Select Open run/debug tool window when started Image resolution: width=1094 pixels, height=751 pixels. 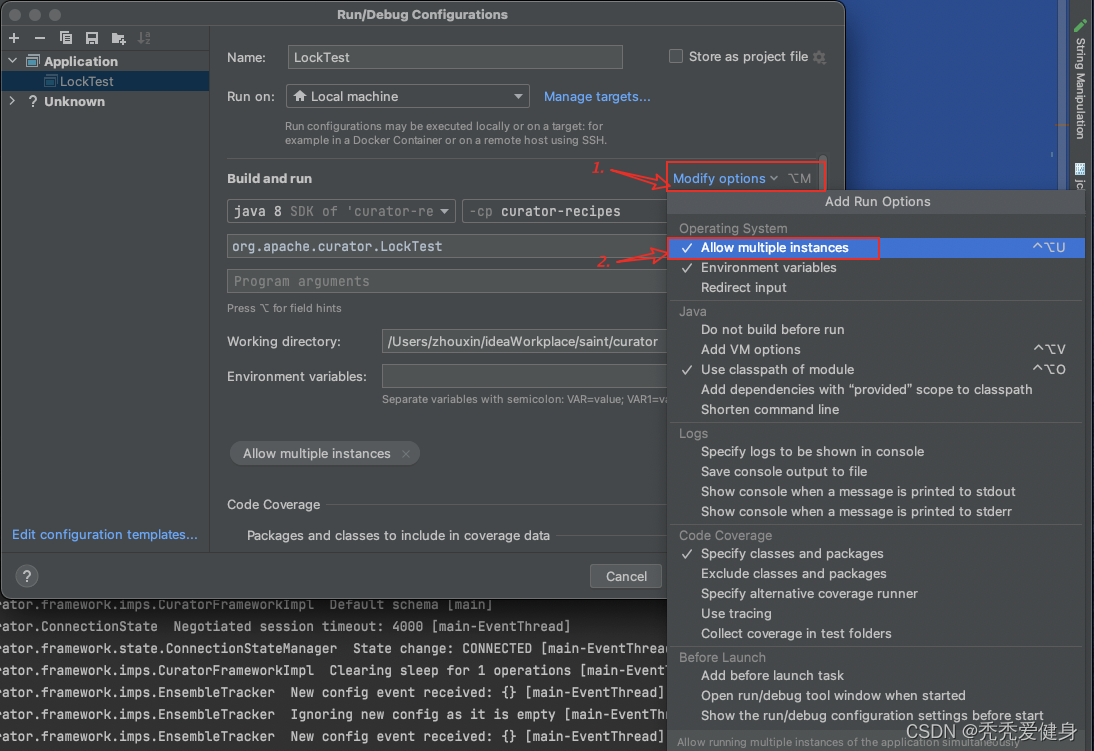876,696
